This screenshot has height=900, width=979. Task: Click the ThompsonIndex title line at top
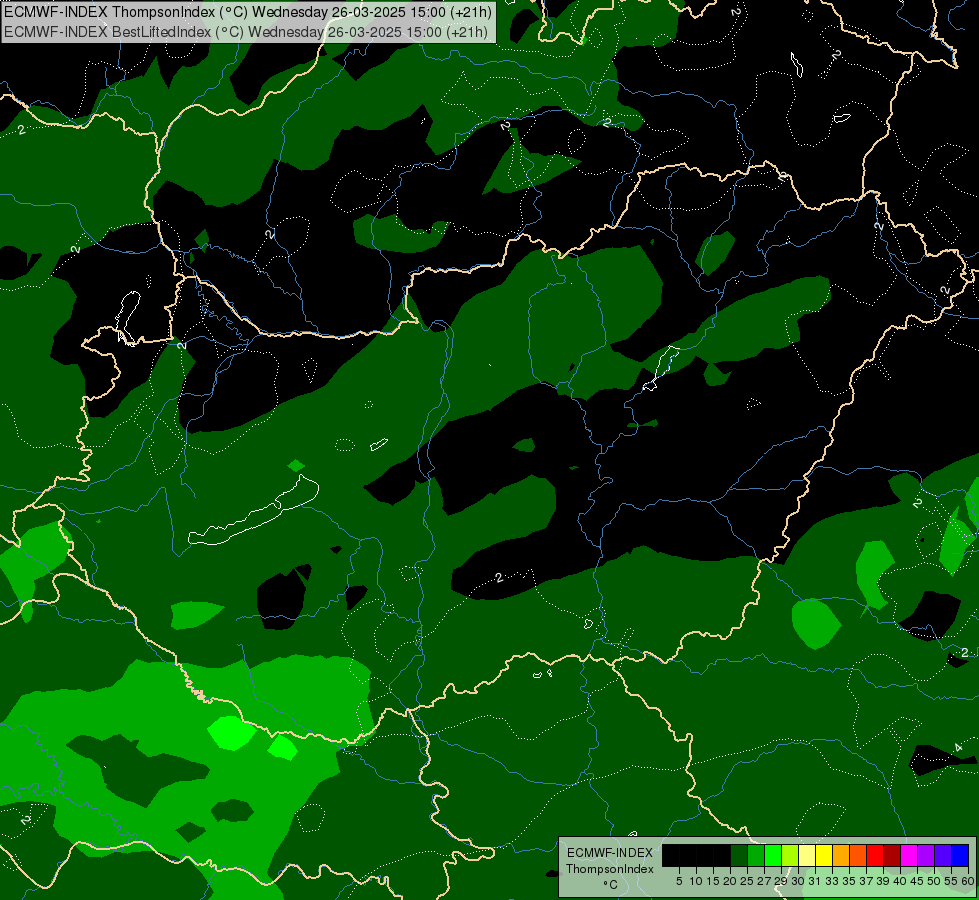[x=248, y=11]
